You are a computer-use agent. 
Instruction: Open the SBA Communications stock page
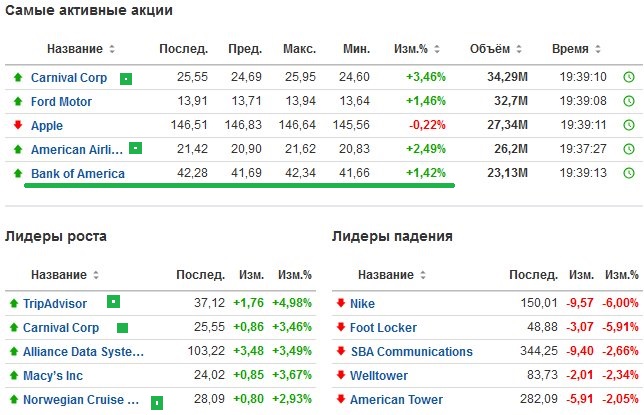click(412, 352)
